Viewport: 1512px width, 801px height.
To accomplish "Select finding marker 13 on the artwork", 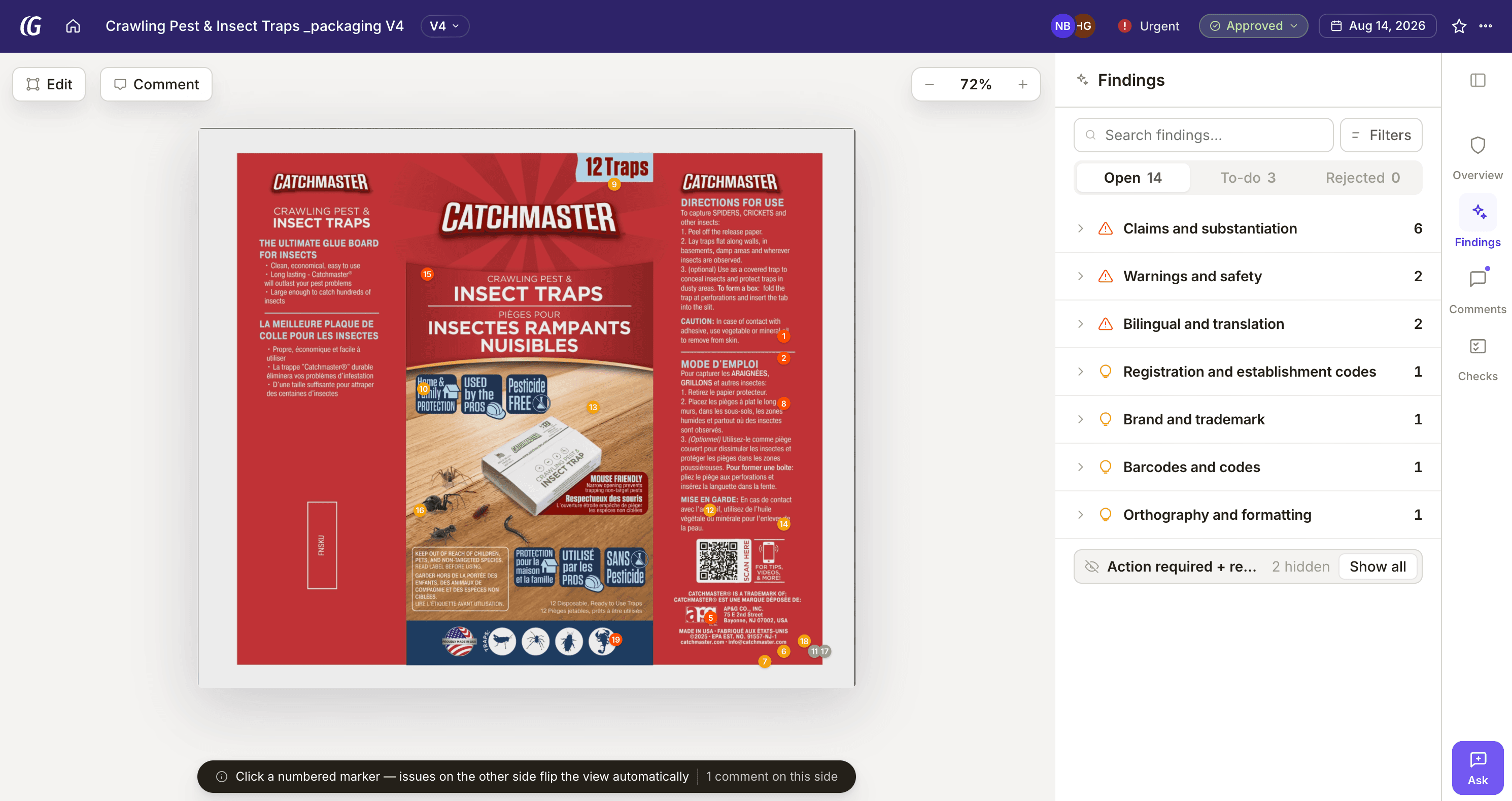I will pos(593,407).
